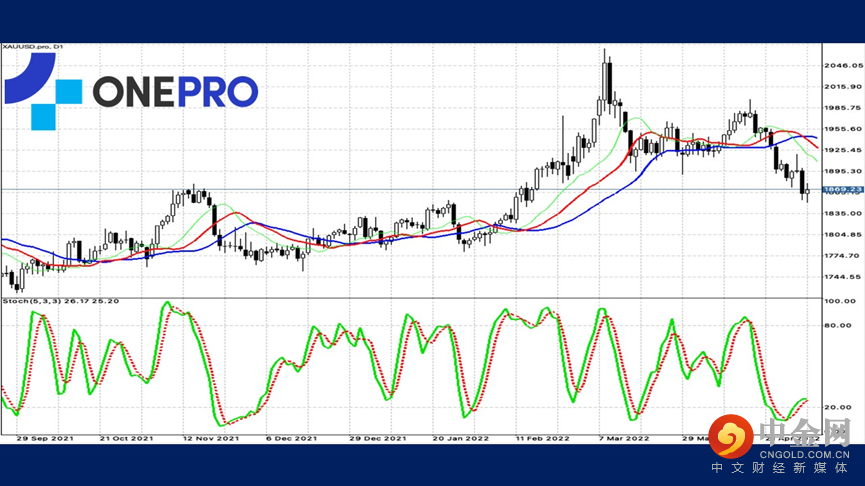Select the 29 Dec 2021 date label

pos(378,439)
